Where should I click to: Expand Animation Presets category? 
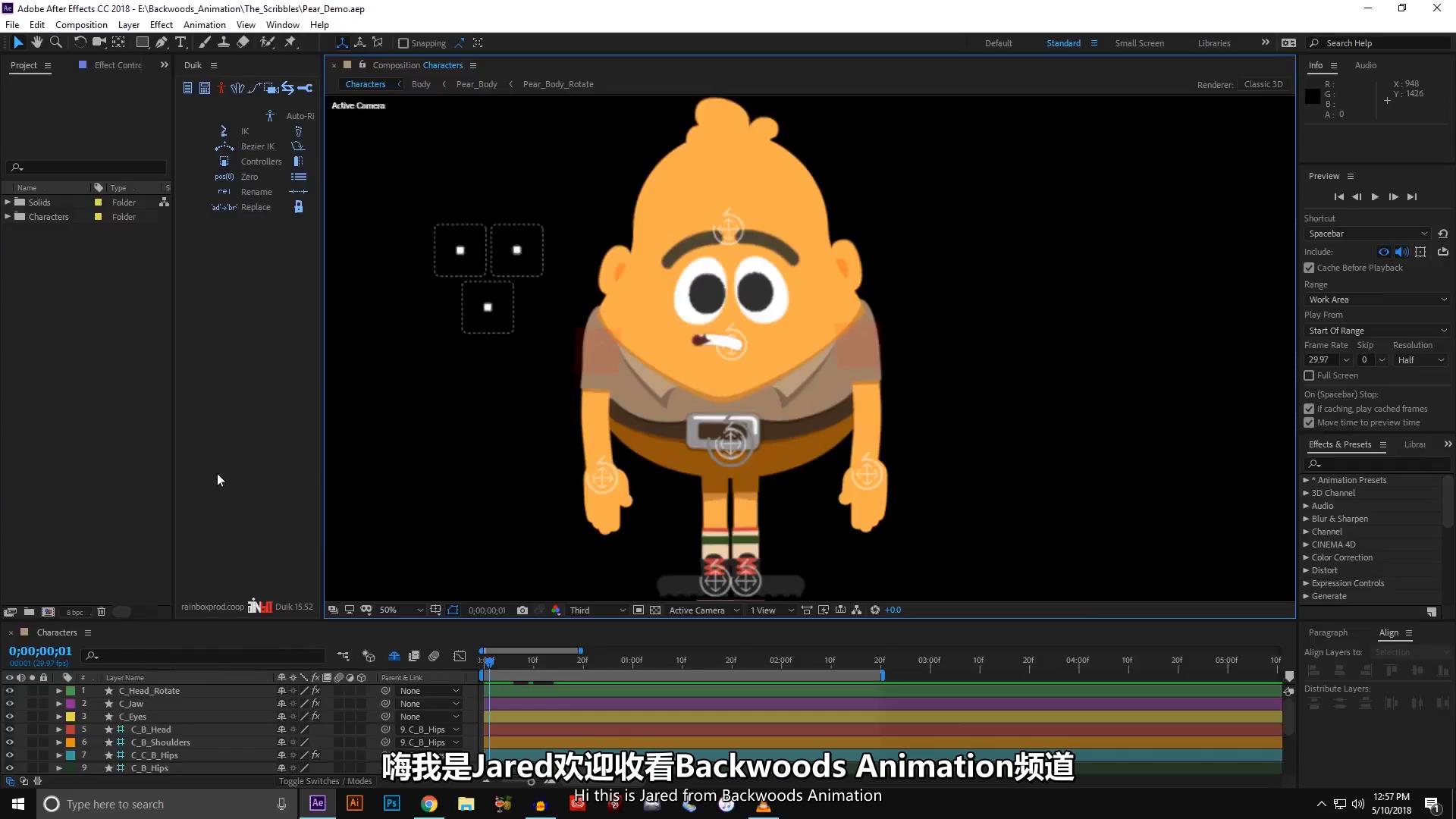click(1306, 480)
